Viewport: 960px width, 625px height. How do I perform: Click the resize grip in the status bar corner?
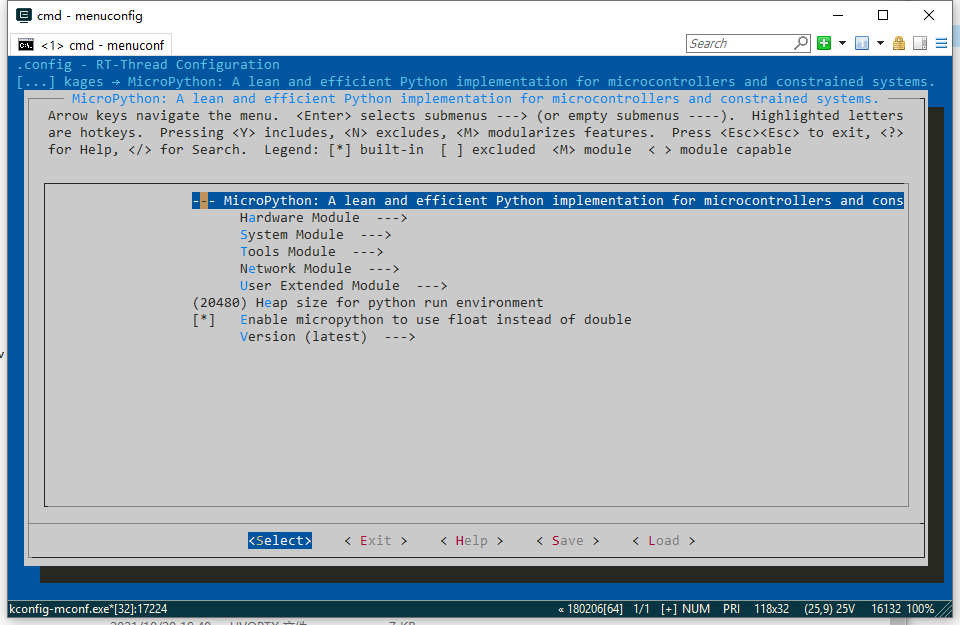coord(947,610)
